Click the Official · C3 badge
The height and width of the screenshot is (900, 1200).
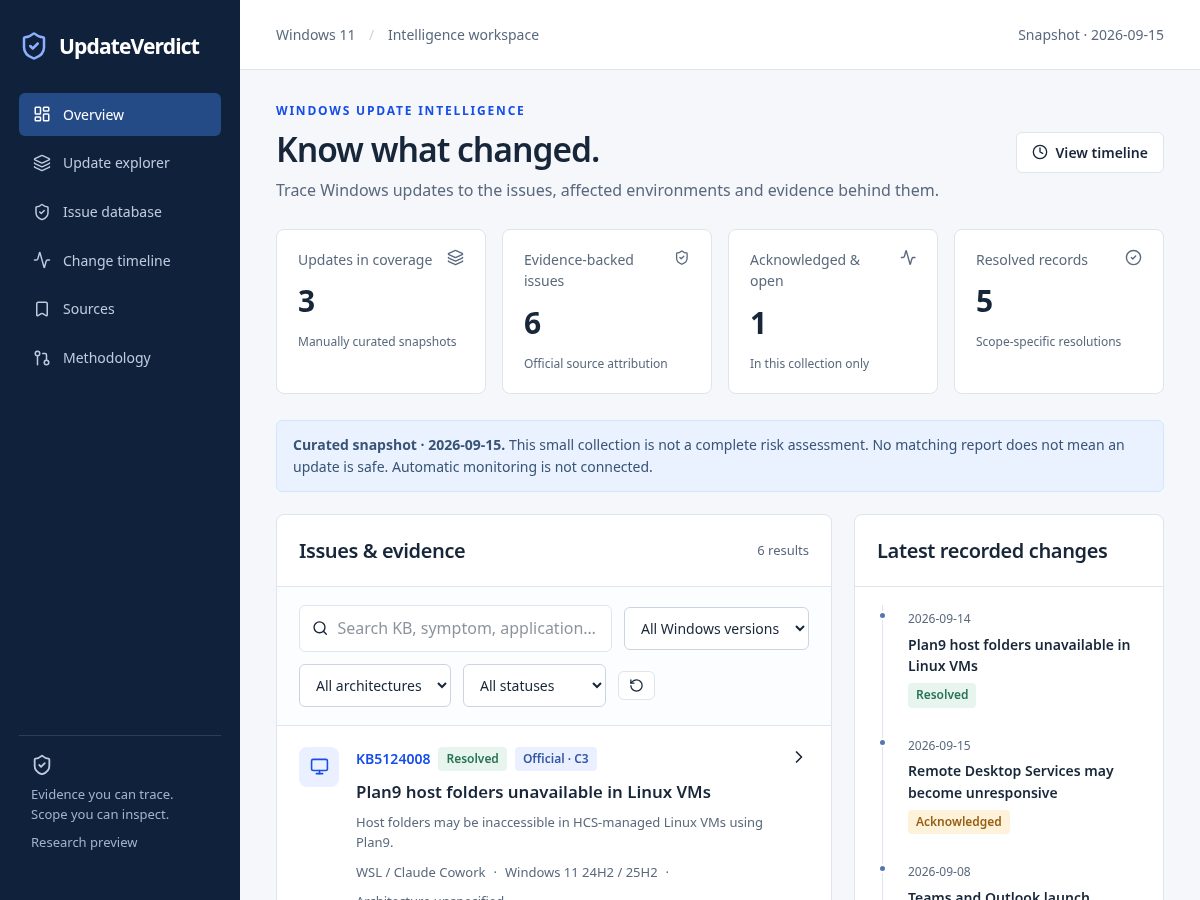[556, 759]
